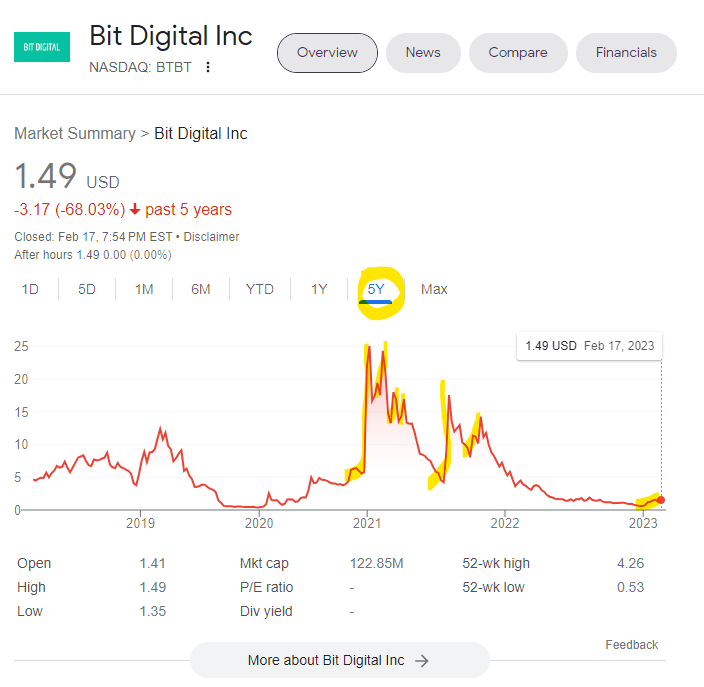Click the Feedback link
Screen dimensions: 704x687
point(631,644)
